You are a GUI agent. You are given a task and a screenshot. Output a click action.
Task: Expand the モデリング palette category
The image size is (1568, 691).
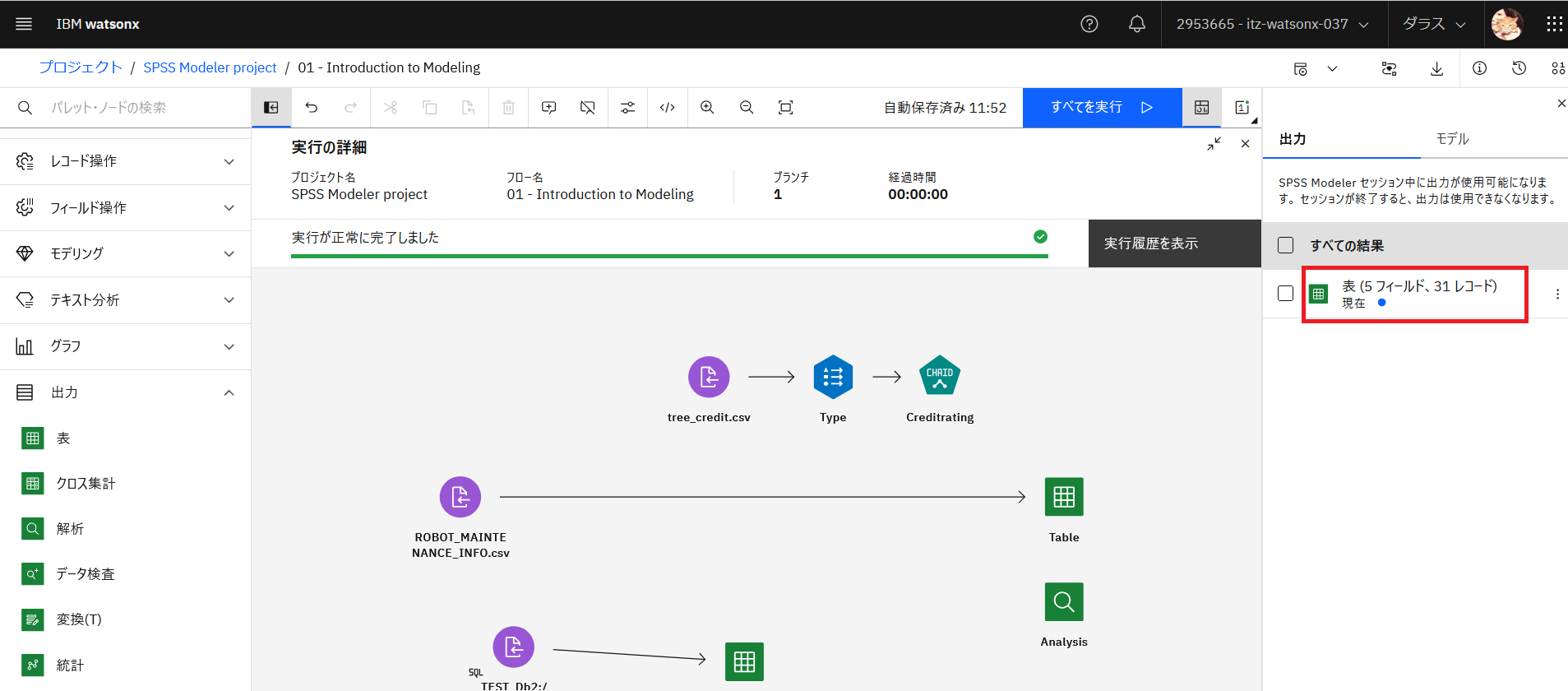coord(125,253)
